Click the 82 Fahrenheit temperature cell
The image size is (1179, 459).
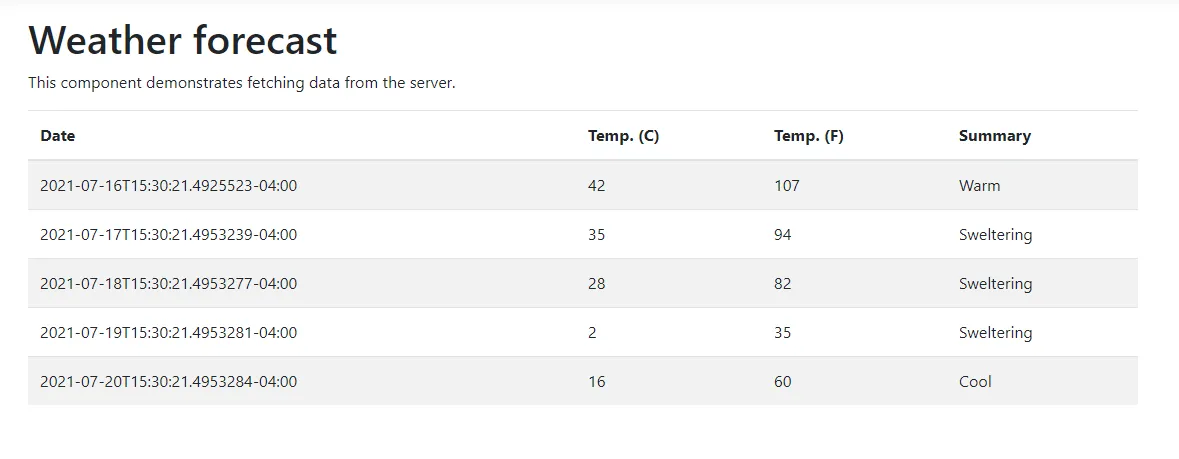[x=783, y=284]
